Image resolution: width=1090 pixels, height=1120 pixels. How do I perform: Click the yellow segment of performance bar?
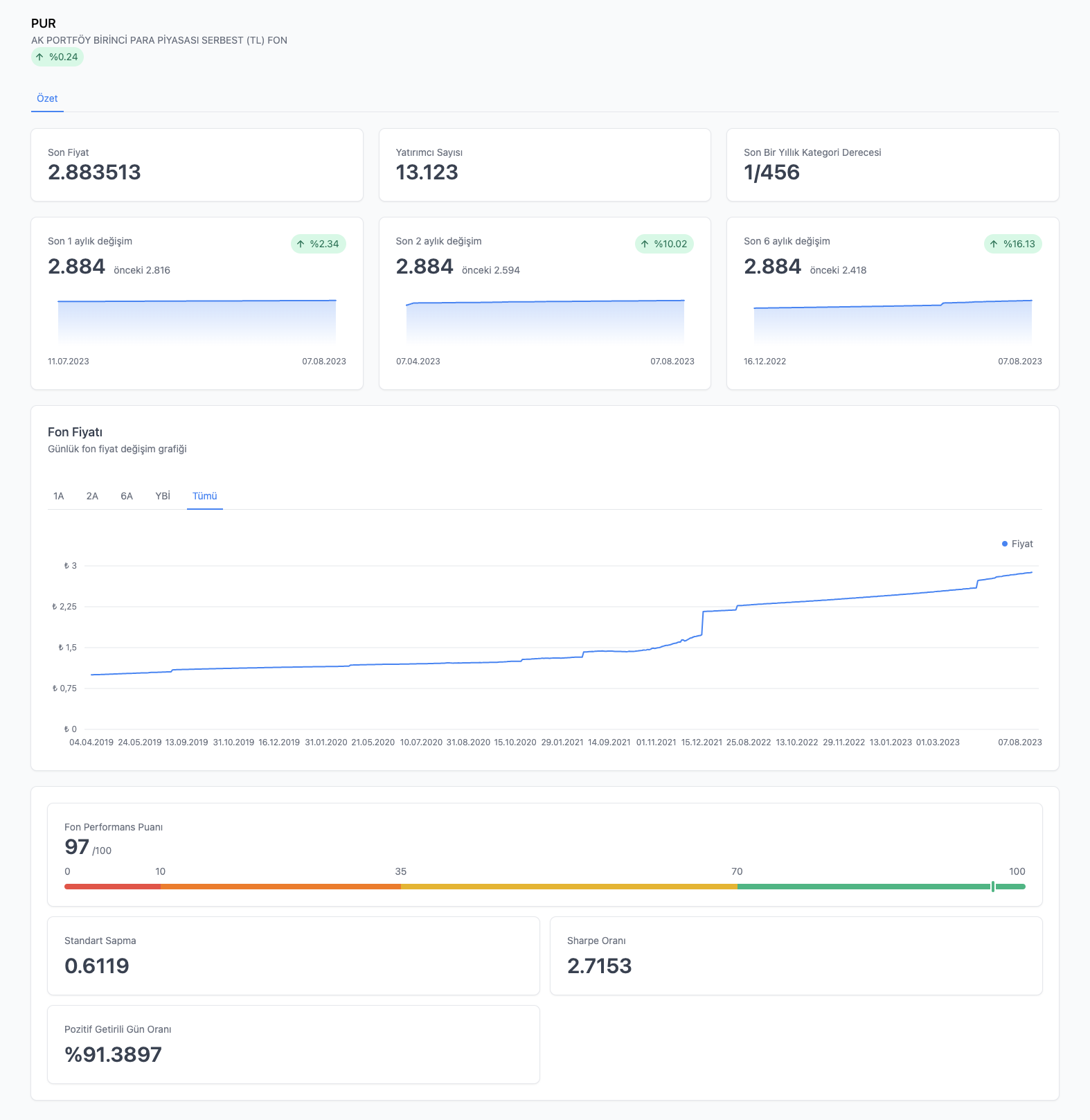569,887
